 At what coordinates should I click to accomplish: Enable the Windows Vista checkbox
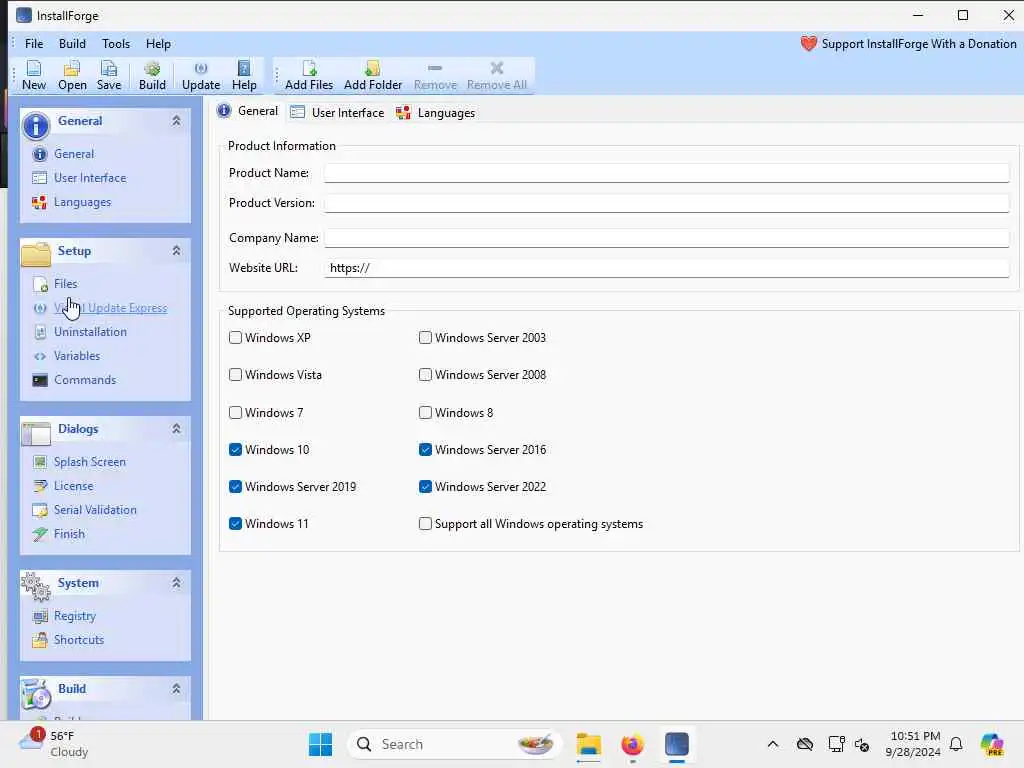click(x=236, y=375)
